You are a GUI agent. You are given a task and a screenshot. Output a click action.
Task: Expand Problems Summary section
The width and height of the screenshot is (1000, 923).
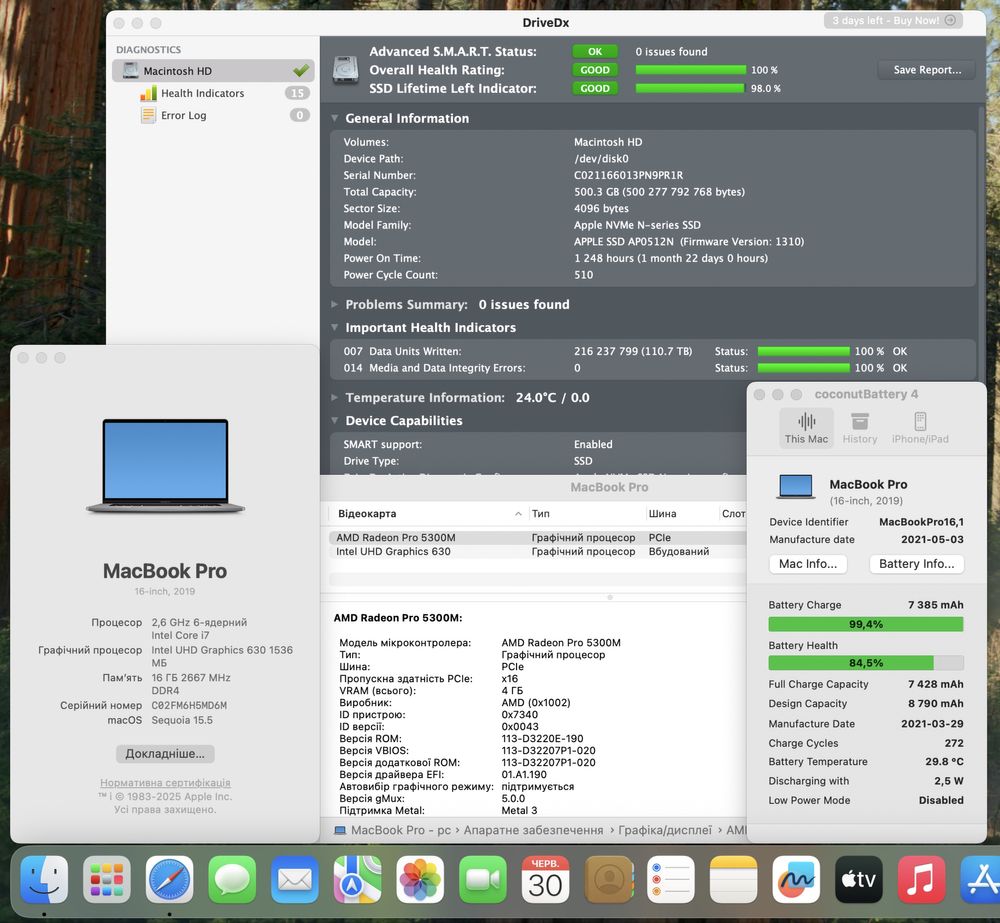335,304
